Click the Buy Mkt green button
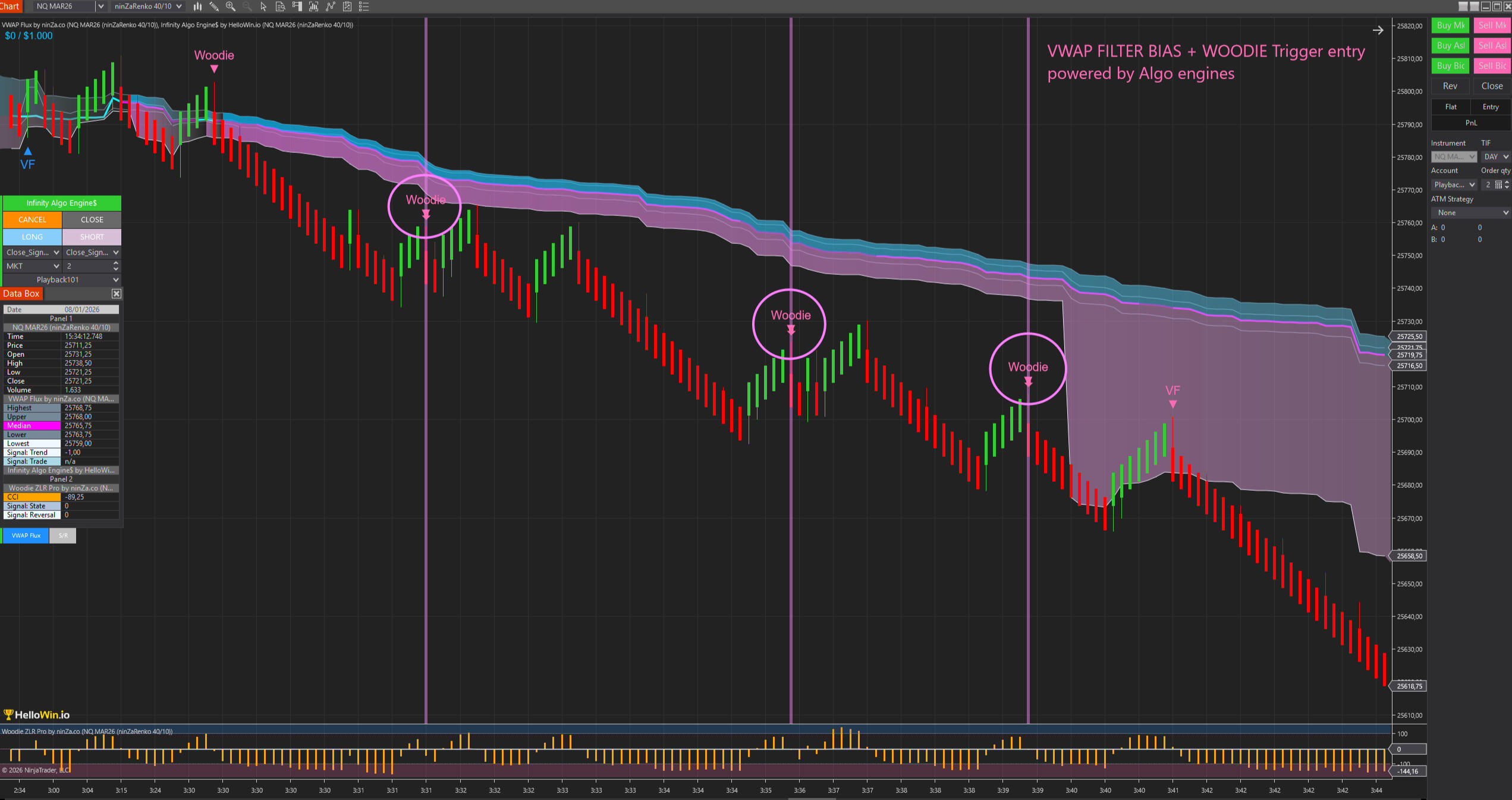Screen dimensions: 1512x800 pyautogui.click(x=1450, y=26)
